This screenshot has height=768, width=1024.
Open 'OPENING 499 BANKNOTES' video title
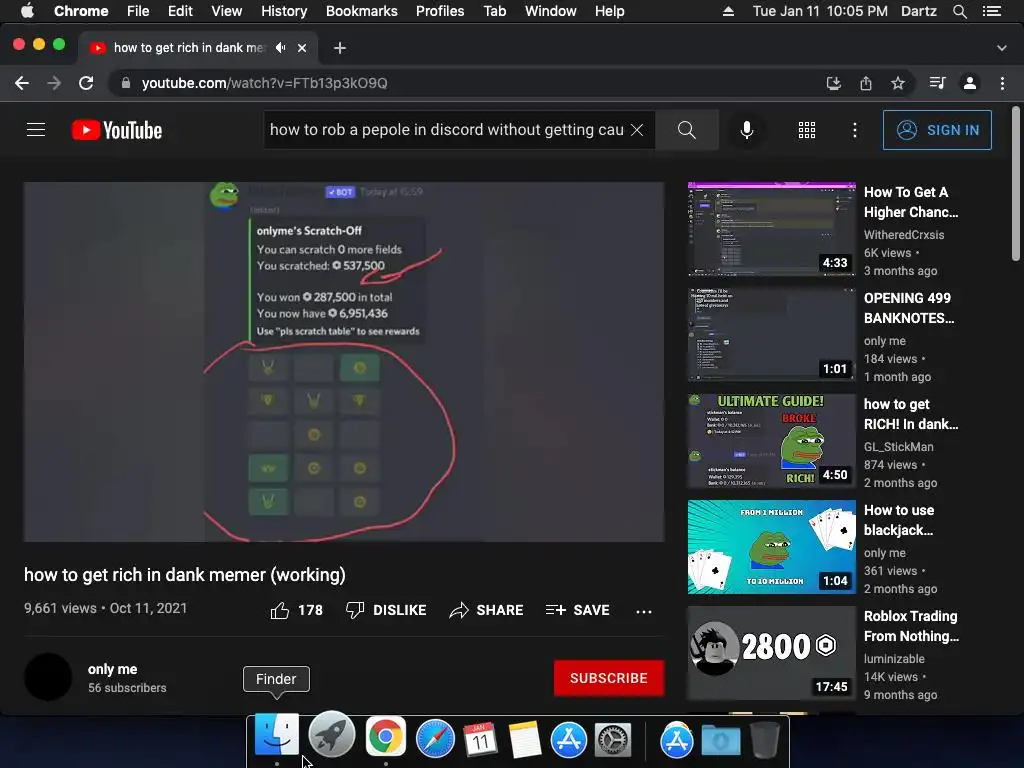pyautogui.click(x=909, y=308)
